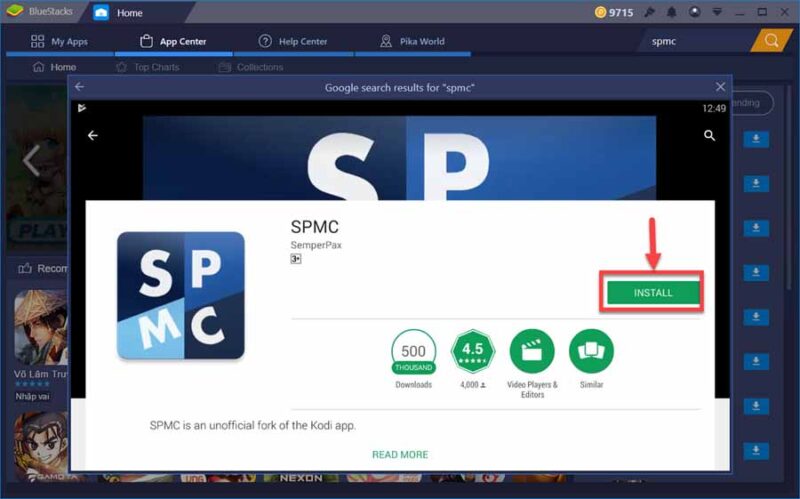
Task: Select the Top Charts sub-tab
Action: [148, 67]
